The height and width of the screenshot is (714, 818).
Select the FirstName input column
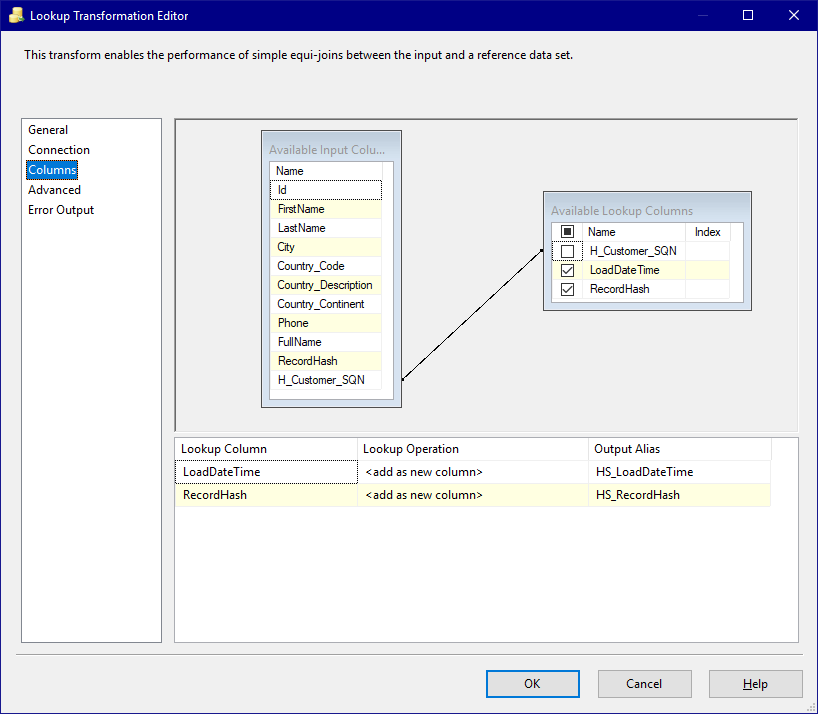pos(326,209)
